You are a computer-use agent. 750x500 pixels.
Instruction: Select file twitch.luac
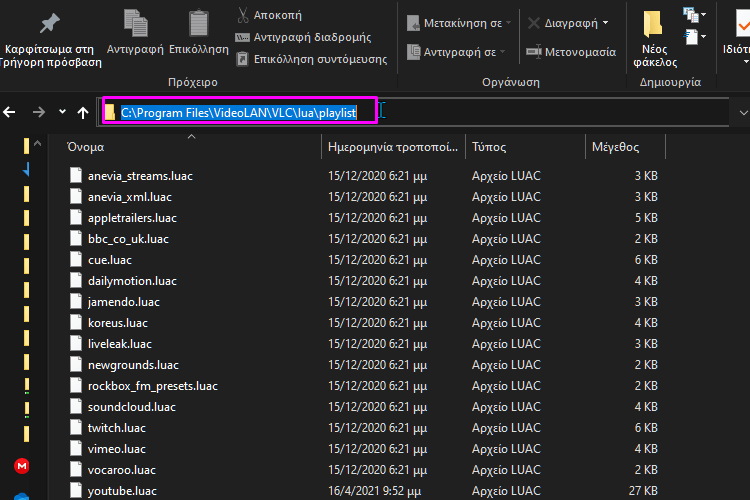pyautogui.click(x=117, y=428)
